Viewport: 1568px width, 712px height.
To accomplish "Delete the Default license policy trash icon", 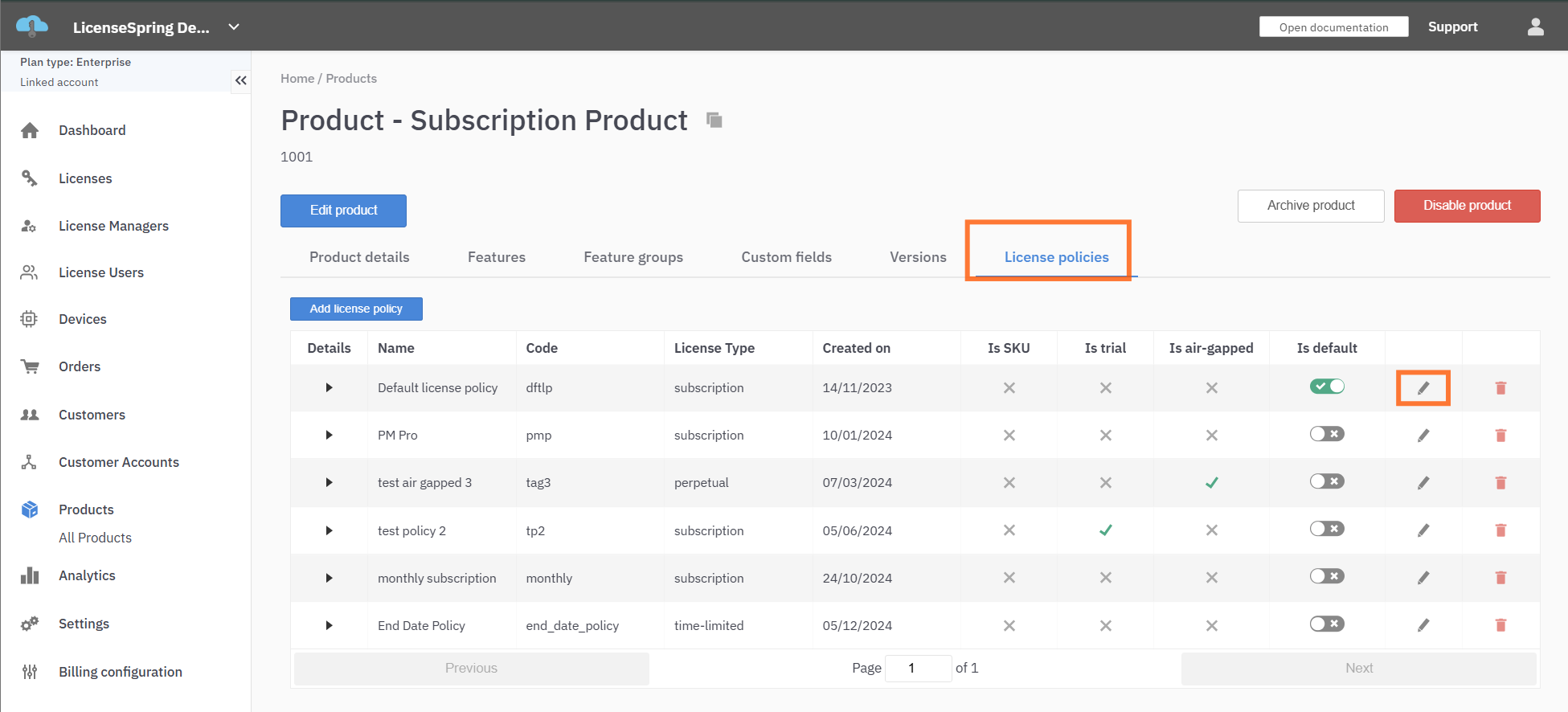I will click(1500, 388).
